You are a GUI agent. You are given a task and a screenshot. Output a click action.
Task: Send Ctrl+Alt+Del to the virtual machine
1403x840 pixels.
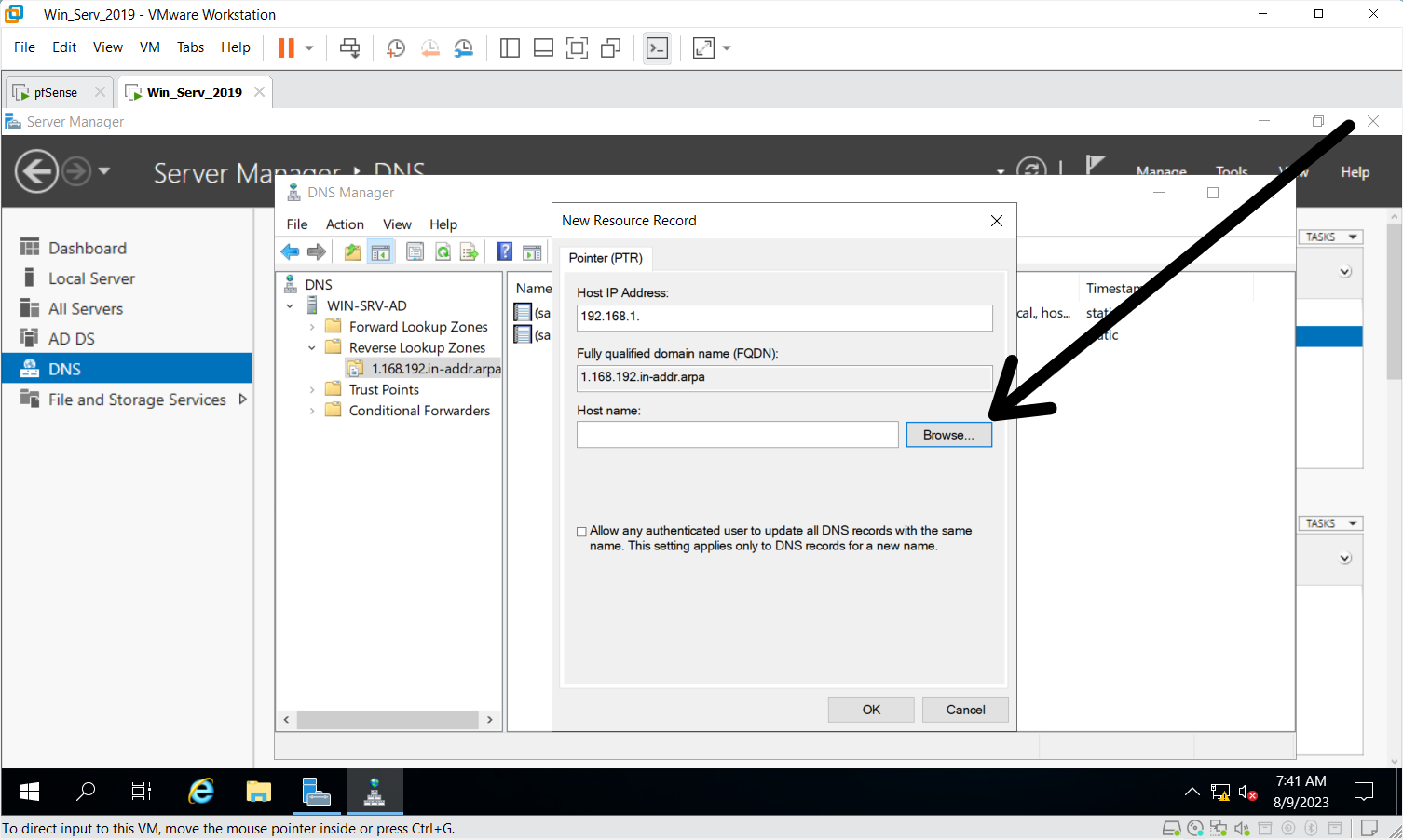coord(350,47)
